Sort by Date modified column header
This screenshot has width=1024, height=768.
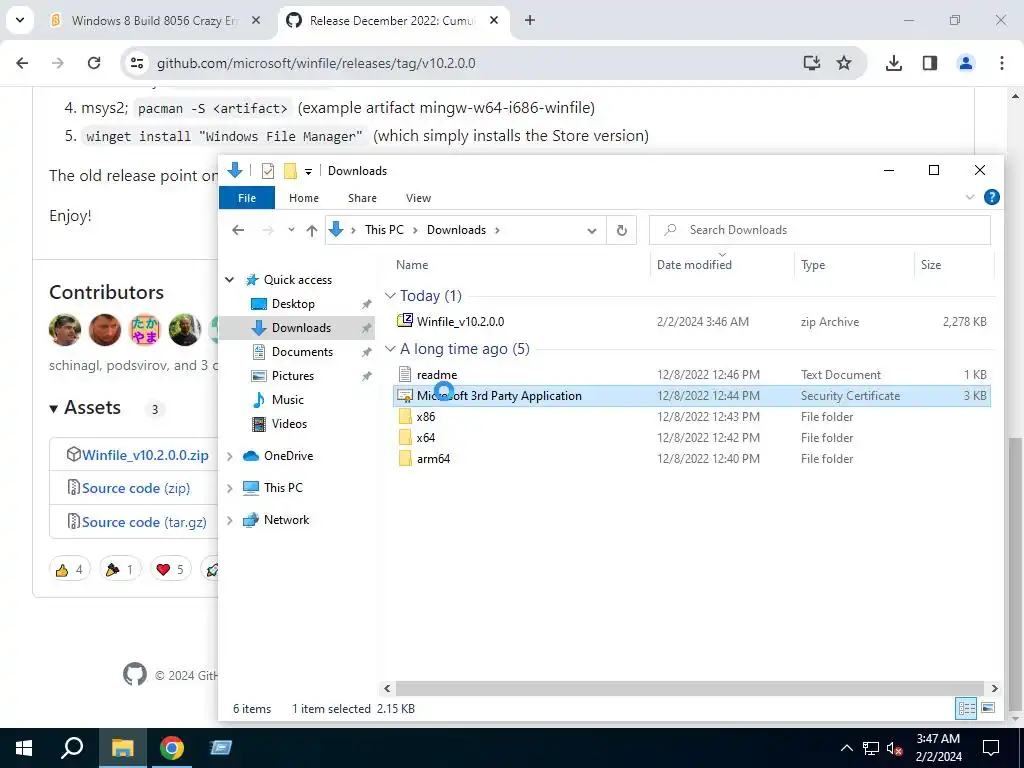click(723, 264)
